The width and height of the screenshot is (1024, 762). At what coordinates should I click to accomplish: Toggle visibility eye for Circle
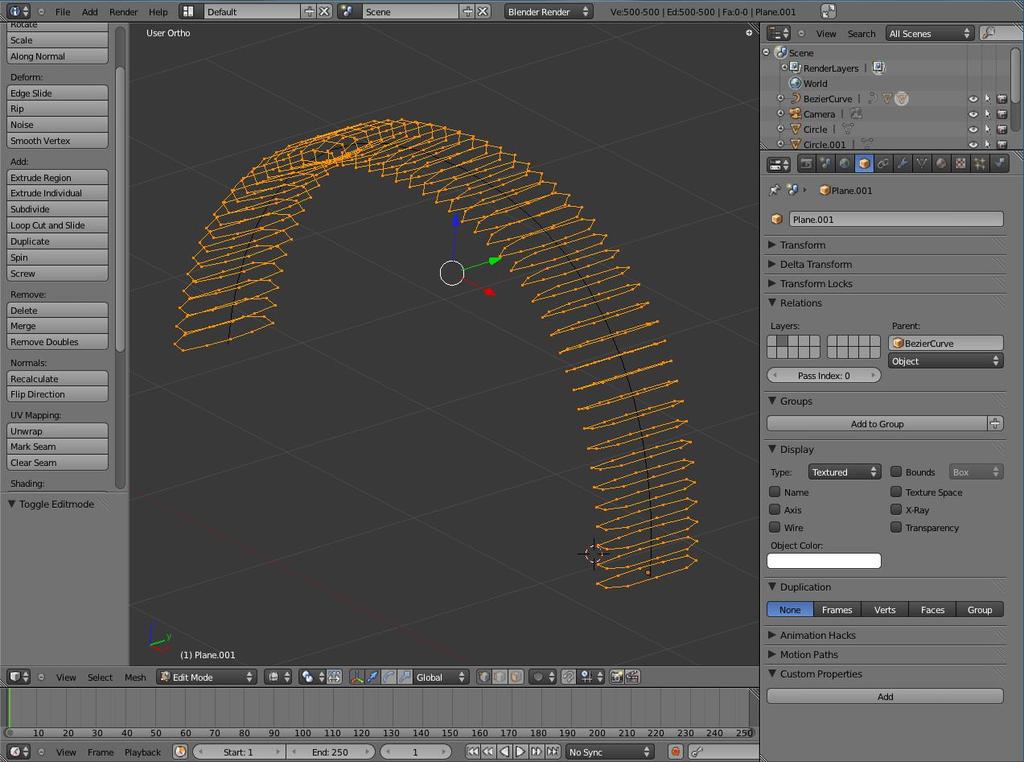(x=973, y=129)
